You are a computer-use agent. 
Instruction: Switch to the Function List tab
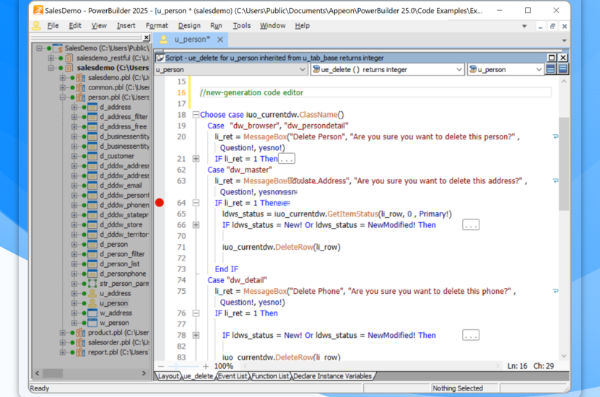point(270,376)
